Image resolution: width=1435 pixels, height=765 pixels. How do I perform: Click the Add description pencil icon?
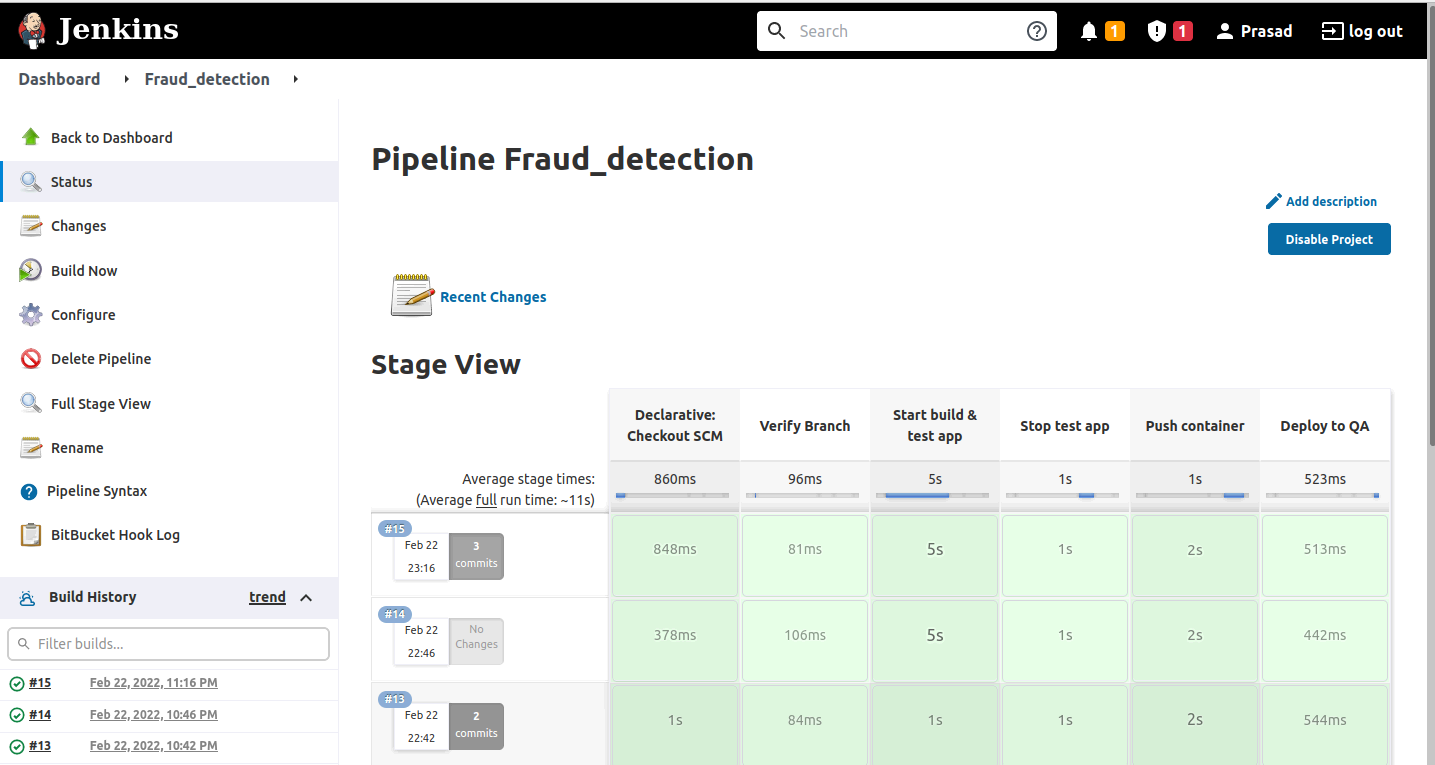pyautogui.click(x=1273, y=201)
